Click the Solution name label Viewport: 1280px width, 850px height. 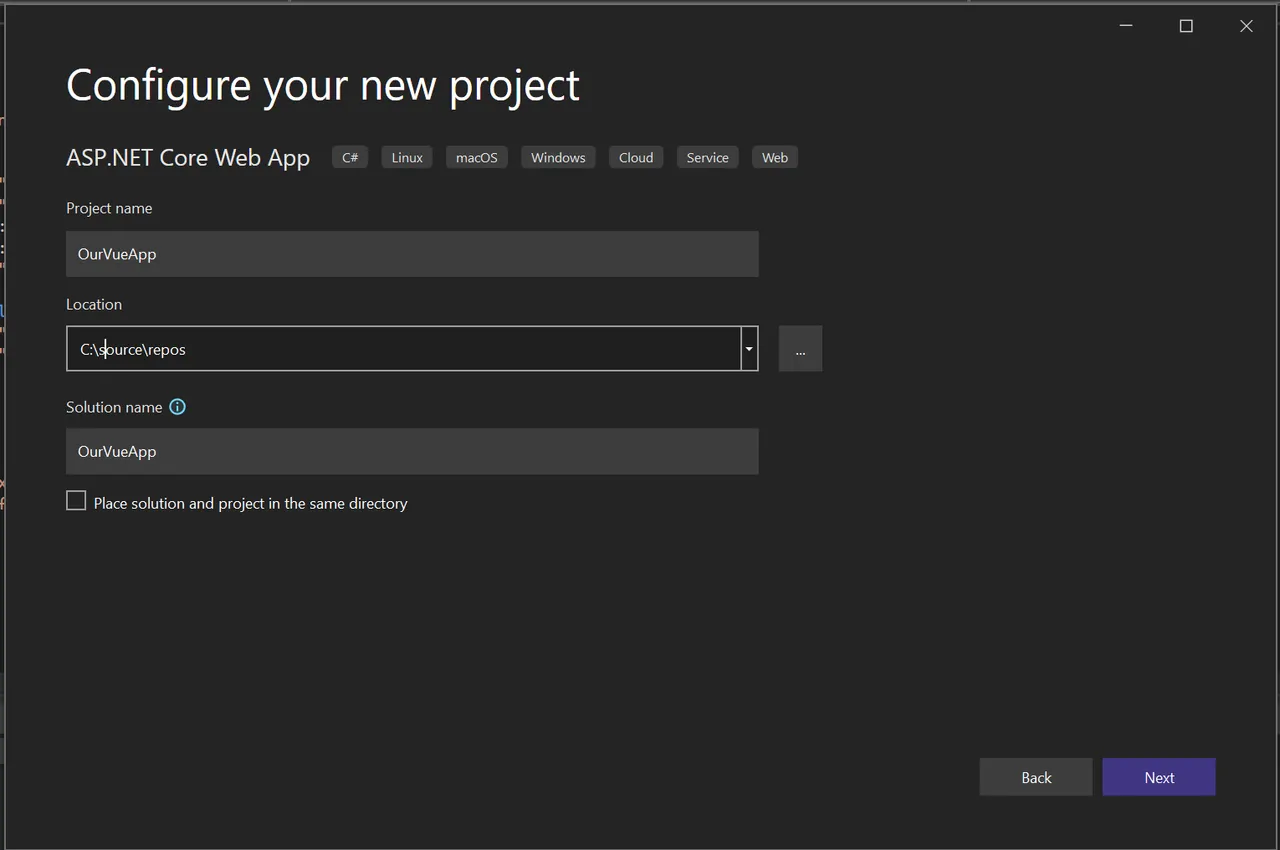click(114, 407)
